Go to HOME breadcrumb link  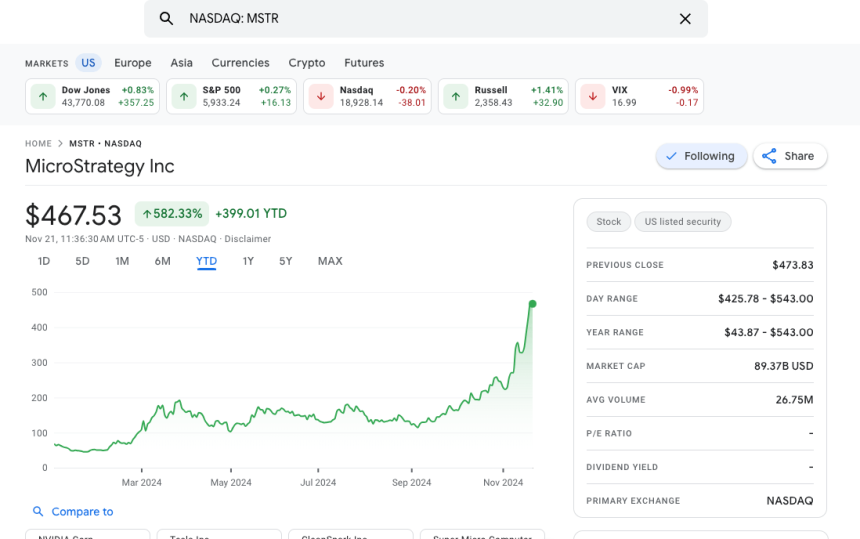coord(38,143)
